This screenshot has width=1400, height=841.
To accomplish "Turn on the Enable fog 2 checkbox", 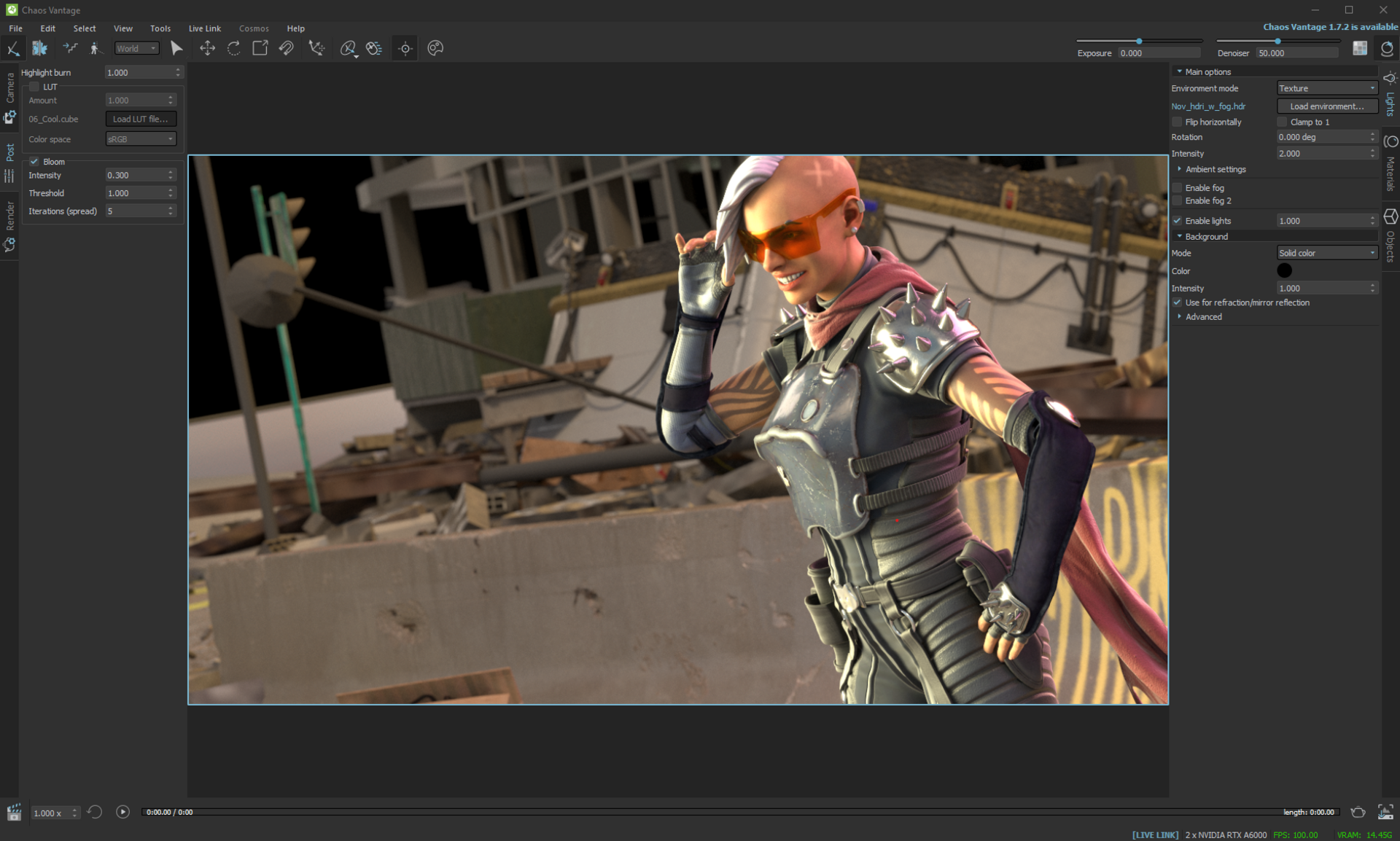I will click(1177, 200).
